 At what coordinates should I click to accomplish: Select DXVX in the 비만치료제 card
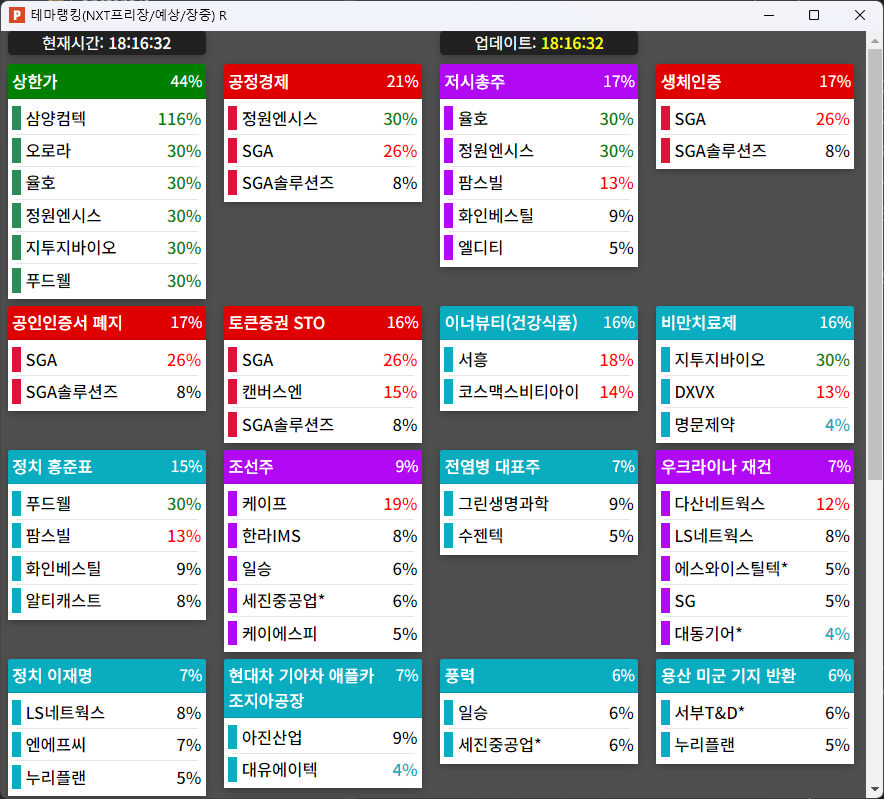[755, 392]
